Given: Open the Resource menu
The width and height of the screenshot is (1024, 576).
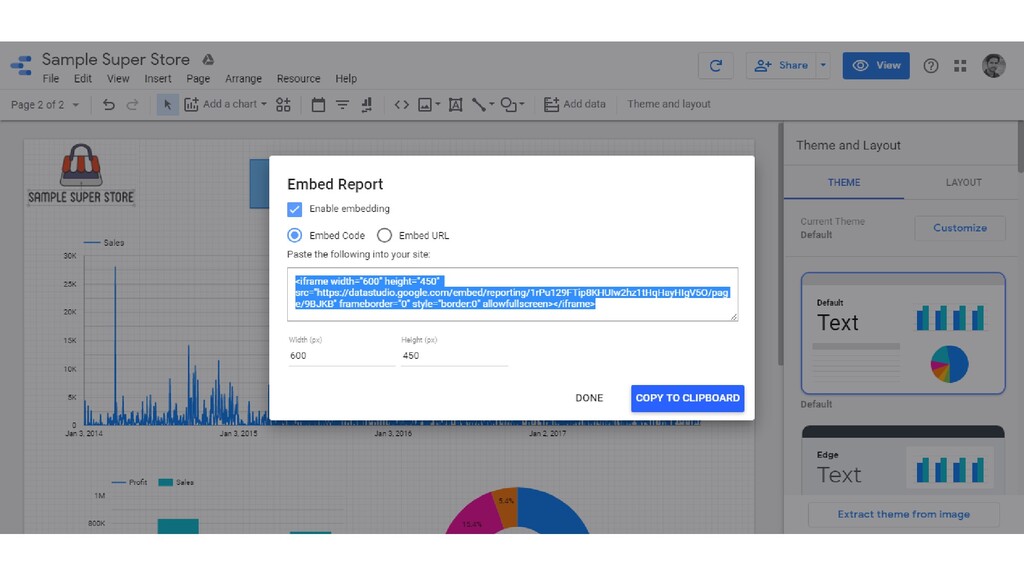Looking at the screenshot, I should (x=298, y=79).
